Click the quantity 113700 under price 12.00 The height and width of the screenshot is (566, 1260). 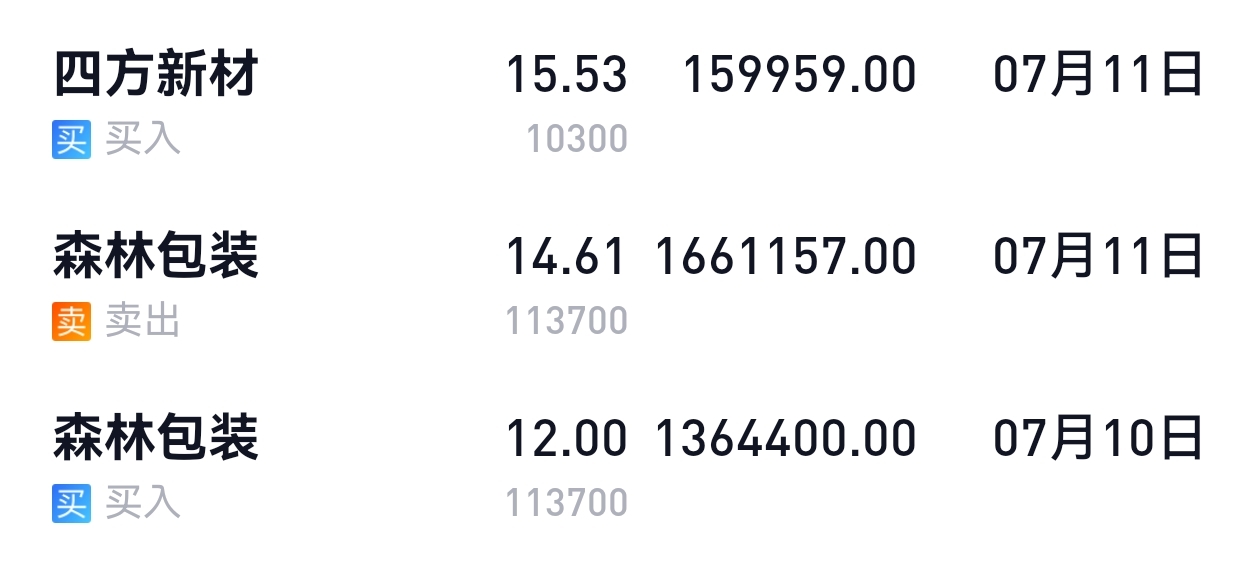[x=567, y=503]
